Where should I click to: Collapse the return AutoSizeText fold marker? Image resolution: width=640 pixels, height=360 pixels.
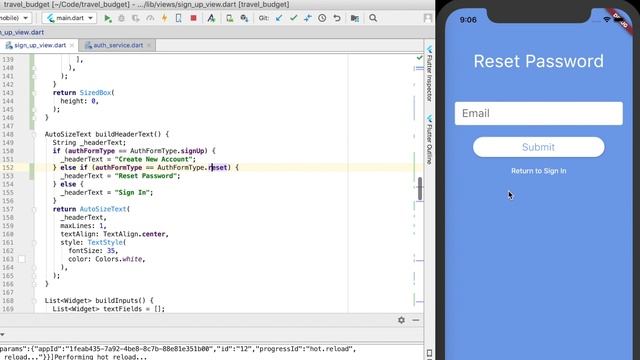(x=34, y=209)
